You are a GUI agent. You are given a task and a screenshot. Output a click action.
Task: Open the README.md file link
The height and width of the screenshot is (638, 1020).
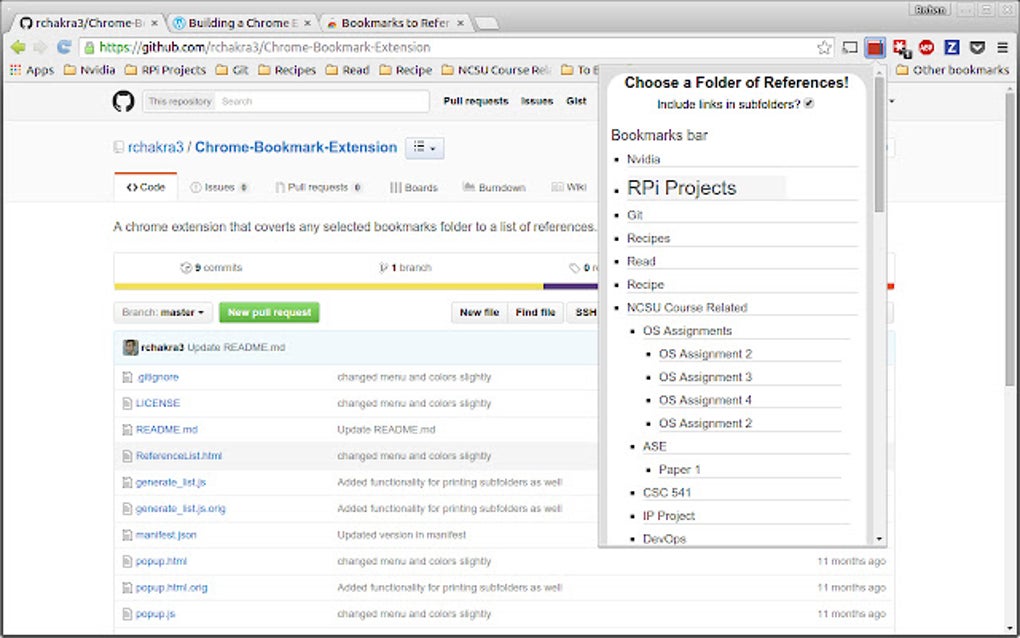(166, 430)
